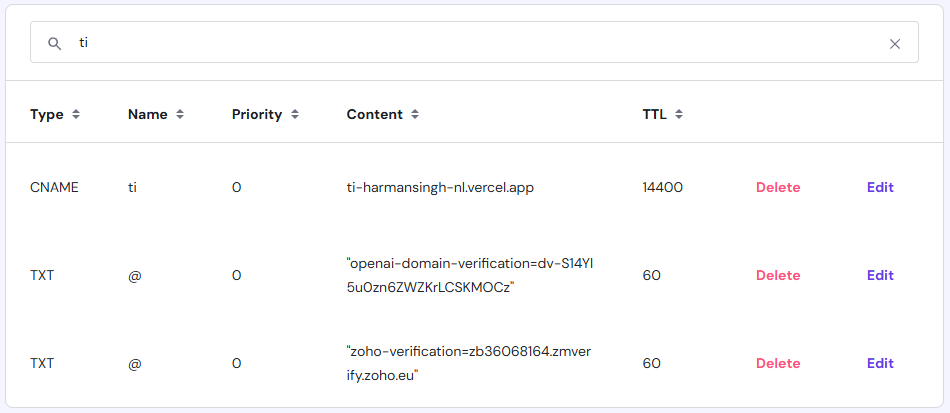Edit the zoho-verification TXT record
This screenshot has height=413, width=950.
880,363
